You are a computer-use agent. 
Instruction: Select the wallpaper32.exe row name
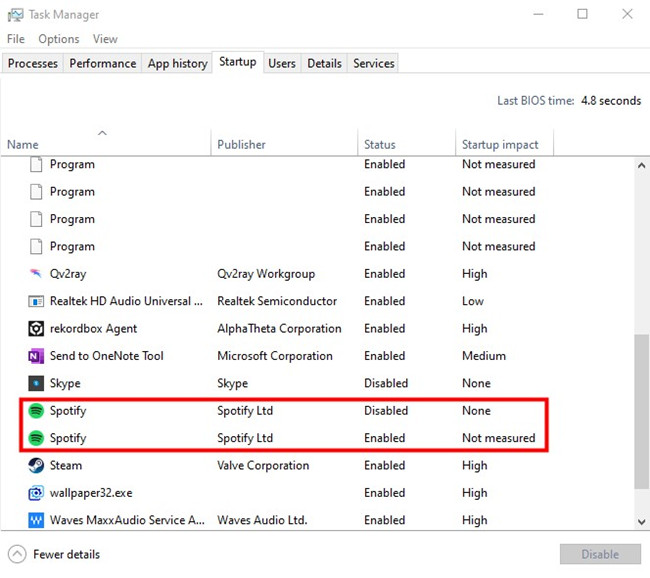91,493
